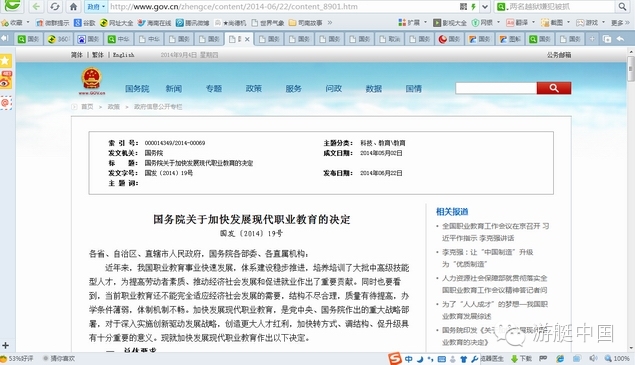
Task: Click the browser search magnifier button
Action: click(x=622, y=6)
